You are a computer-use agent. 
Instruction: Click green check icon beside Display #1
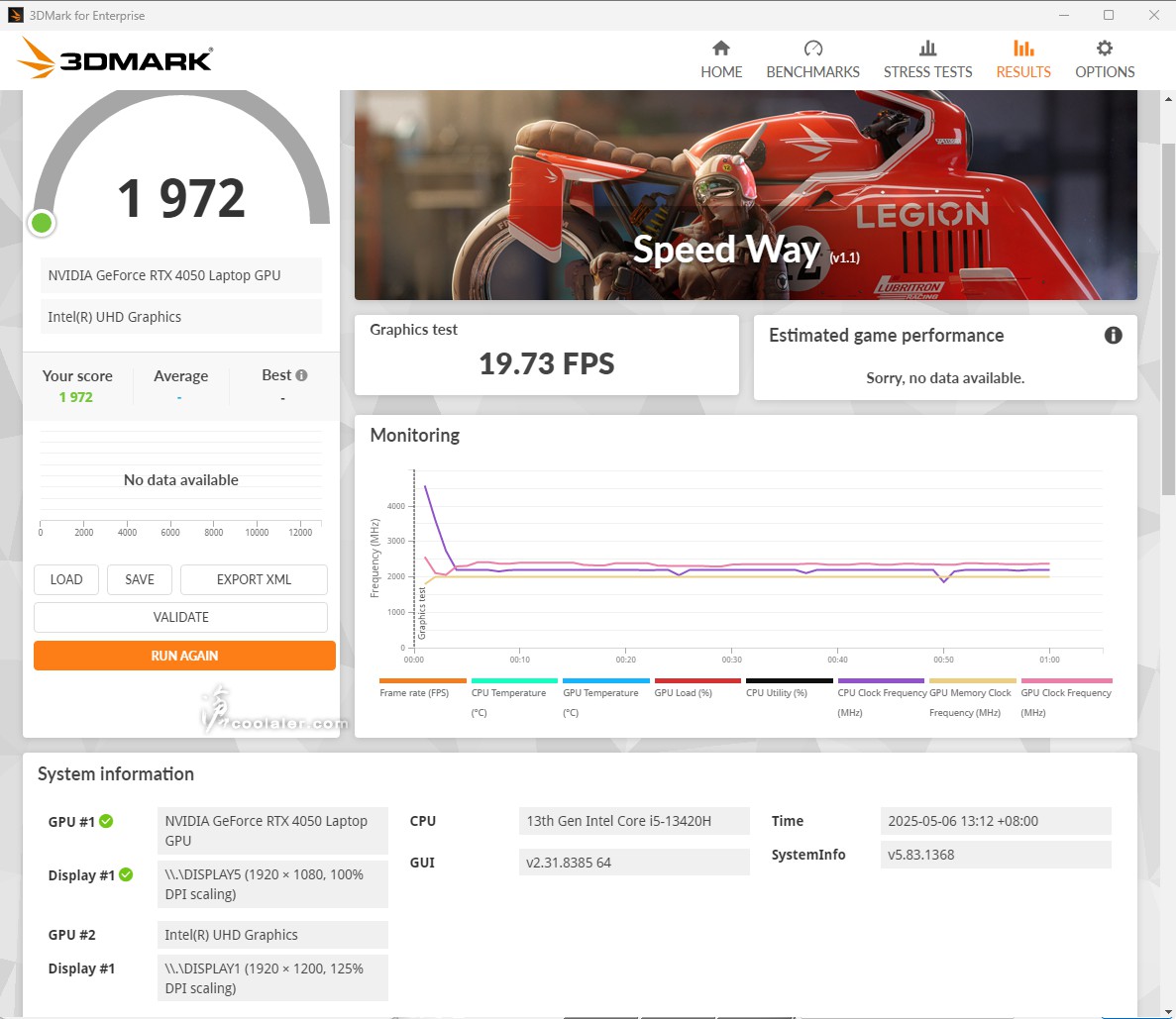(126, 874)
